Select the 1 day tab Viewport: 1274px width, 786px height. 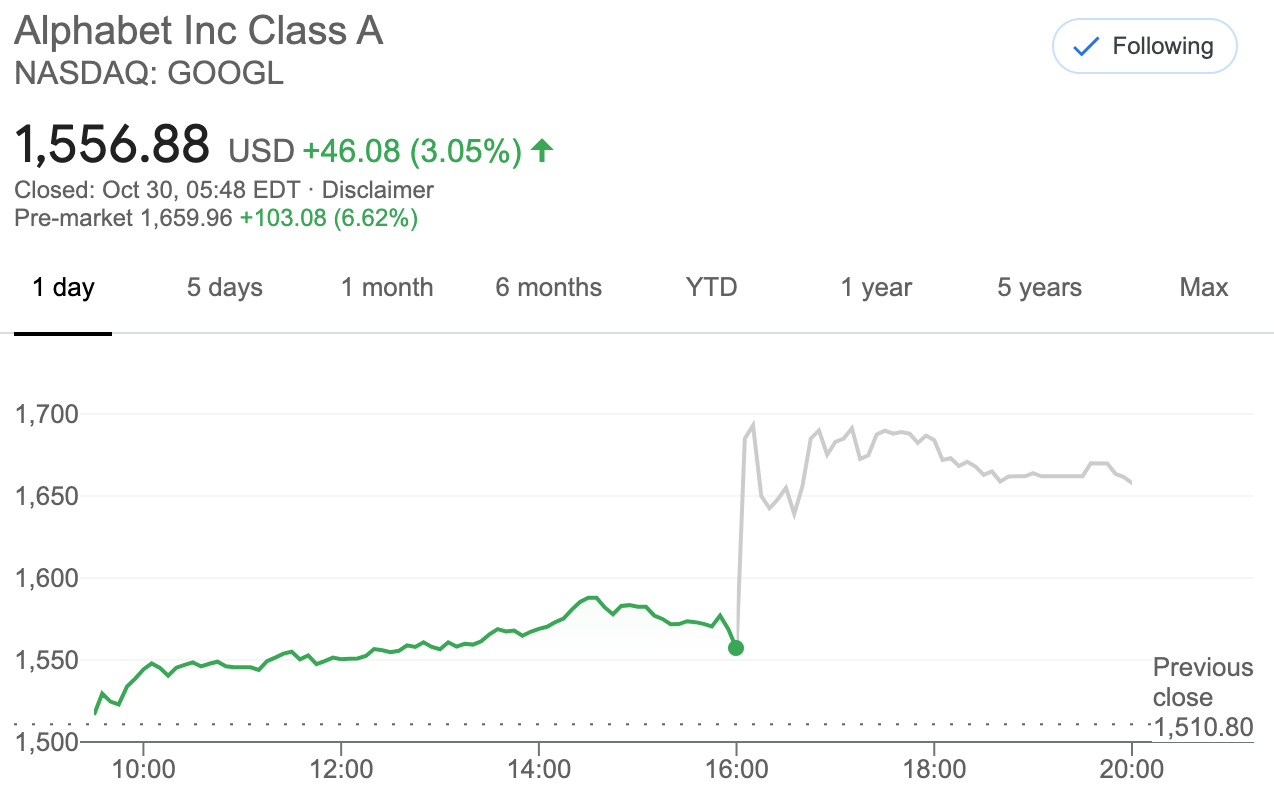click(63, 288)
